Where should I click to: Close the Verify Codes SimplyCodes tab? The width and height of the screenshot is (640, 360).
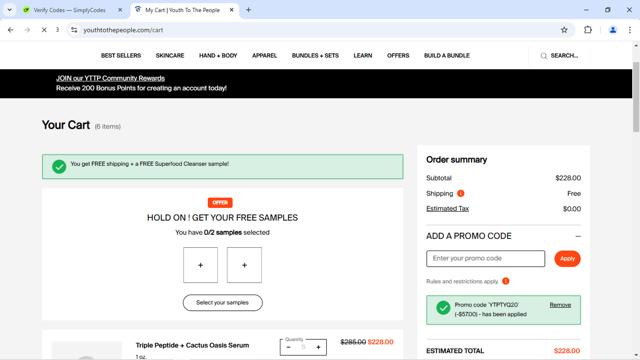click(120, 10)
